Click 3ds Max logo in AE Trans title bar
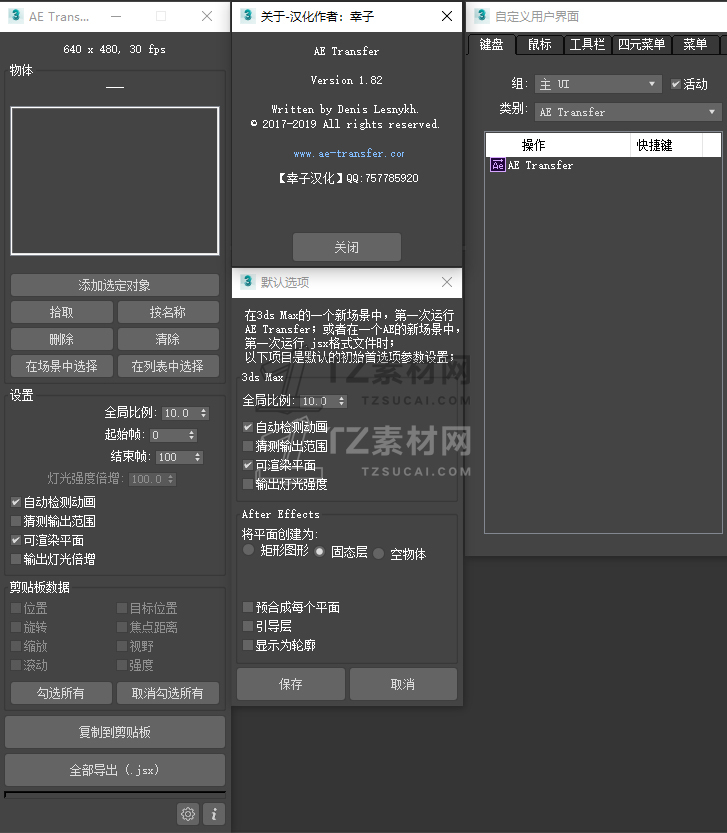The image size is (727, 833). pyautogui.click(x=15, y=16)
